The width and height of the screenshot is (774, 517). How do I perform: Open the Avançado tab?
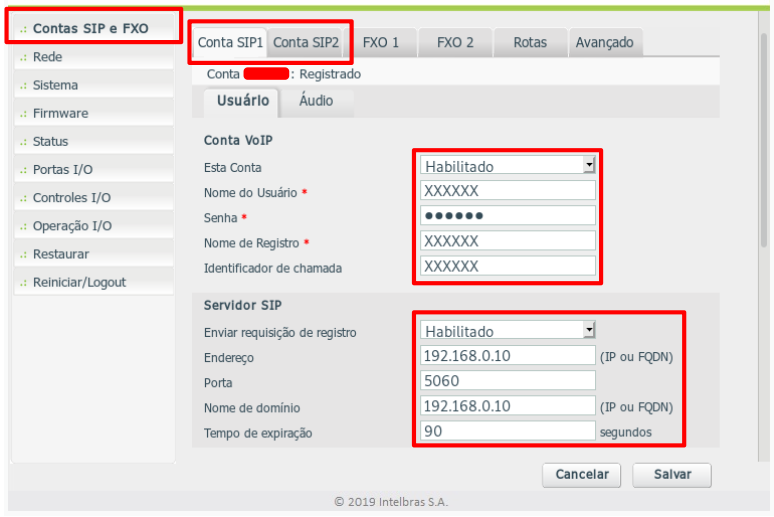click(x=604, y=42)
